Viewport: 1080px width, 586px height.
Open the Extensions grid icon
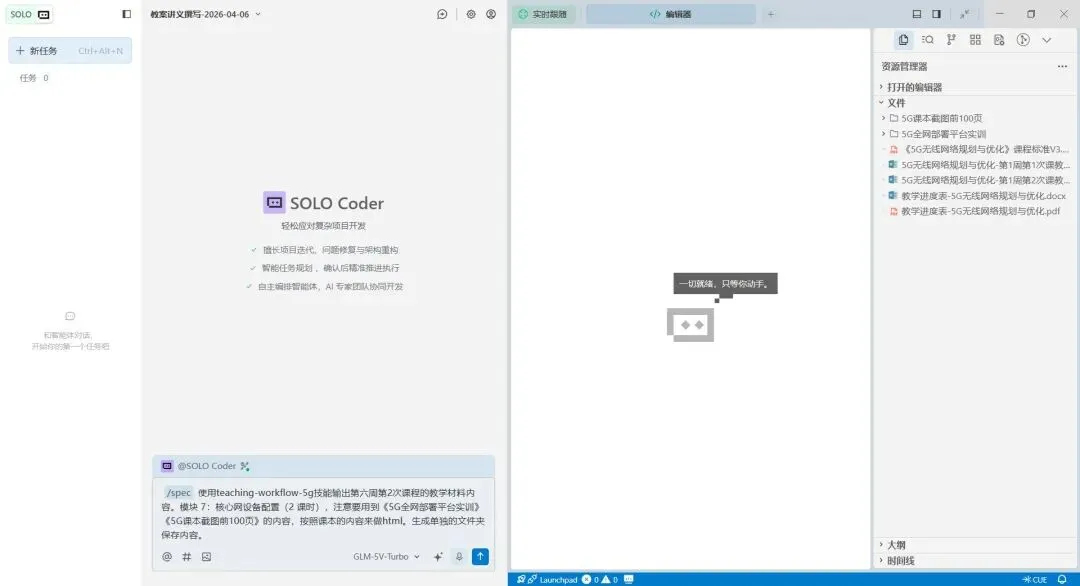click(975, 40)
